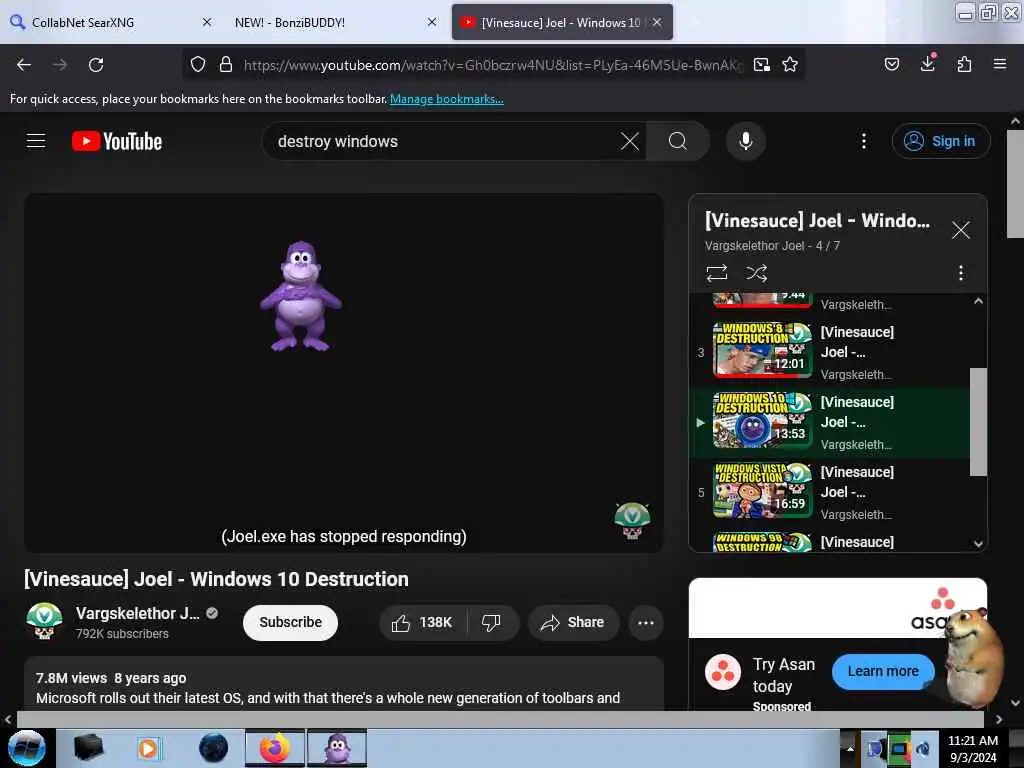
Task: Click in the YouTube search field
Action: pos(444,141)
